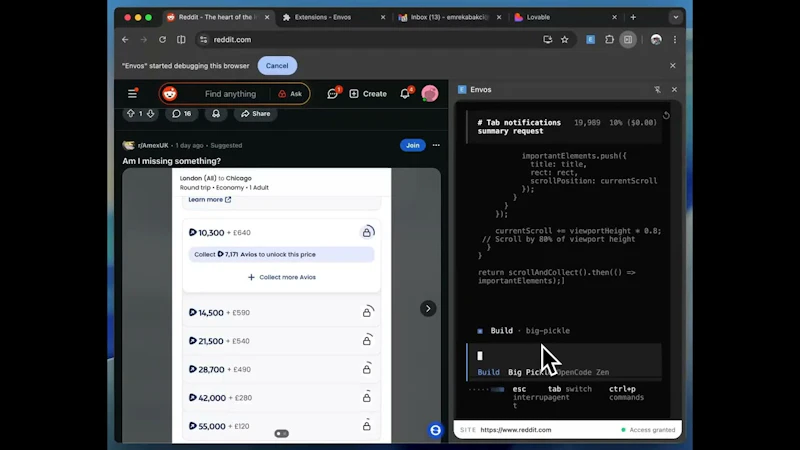Open Chrome three-dot menu
Image resolution: width=800 pixels, height=450 pixels.
point(674,39)
